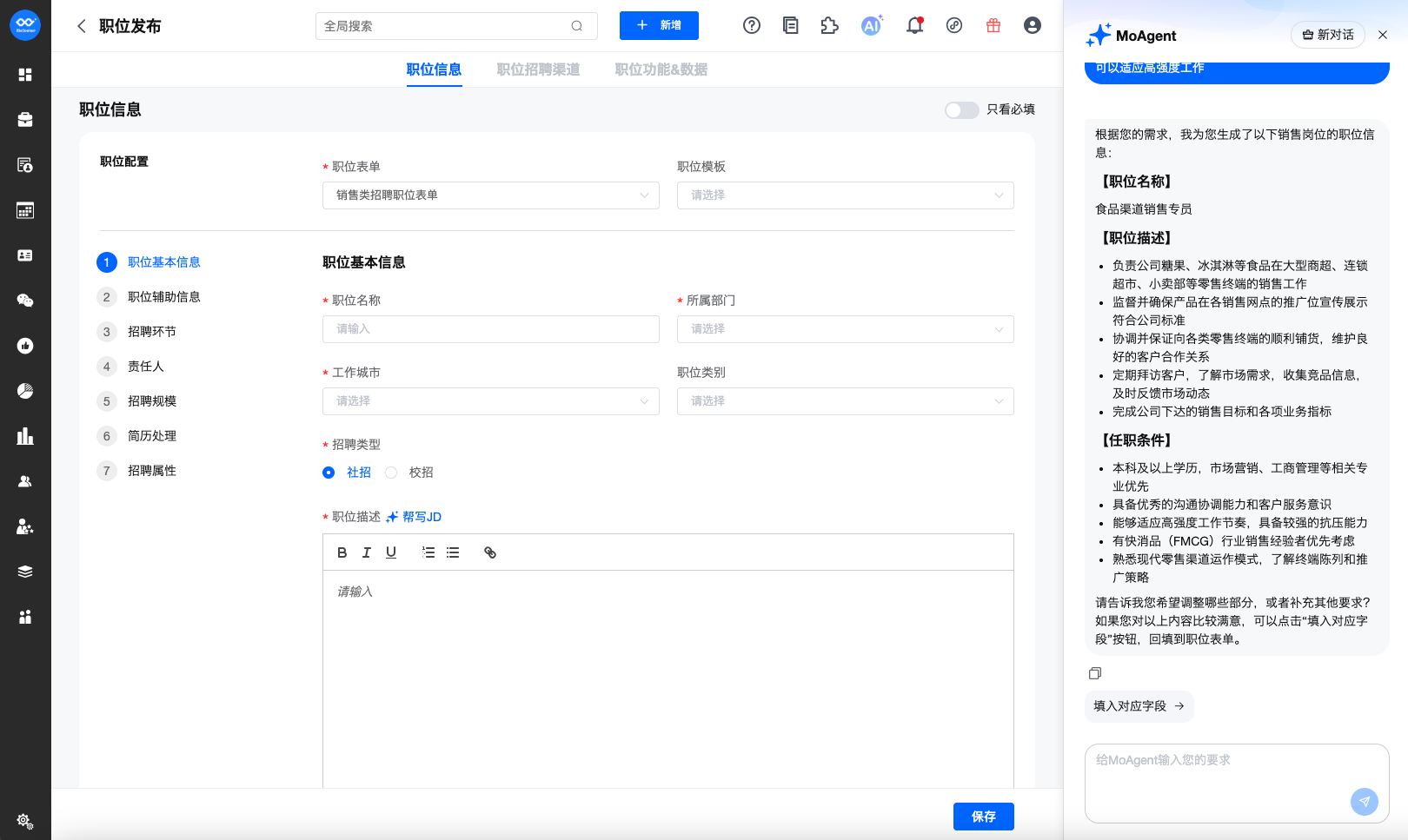1408x840 pixels.
Task: Open the notification bell
Action: click(x=914, y=25)
